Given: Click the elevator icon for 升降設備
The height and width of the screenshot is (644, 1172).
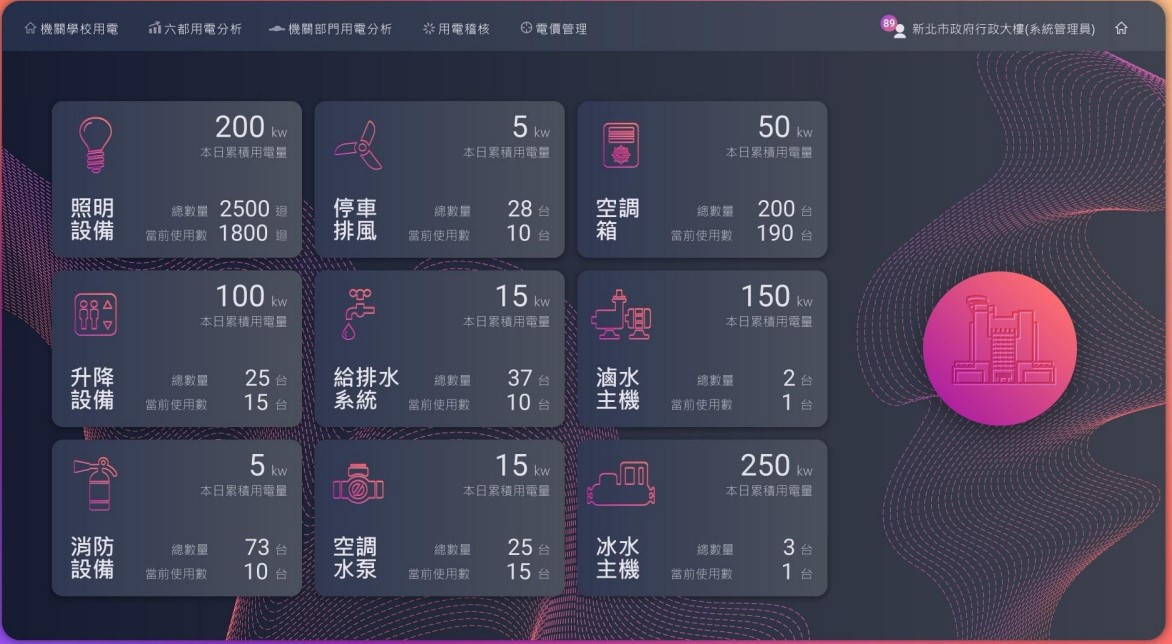Looking at the screenshot, I should [96, 315].
